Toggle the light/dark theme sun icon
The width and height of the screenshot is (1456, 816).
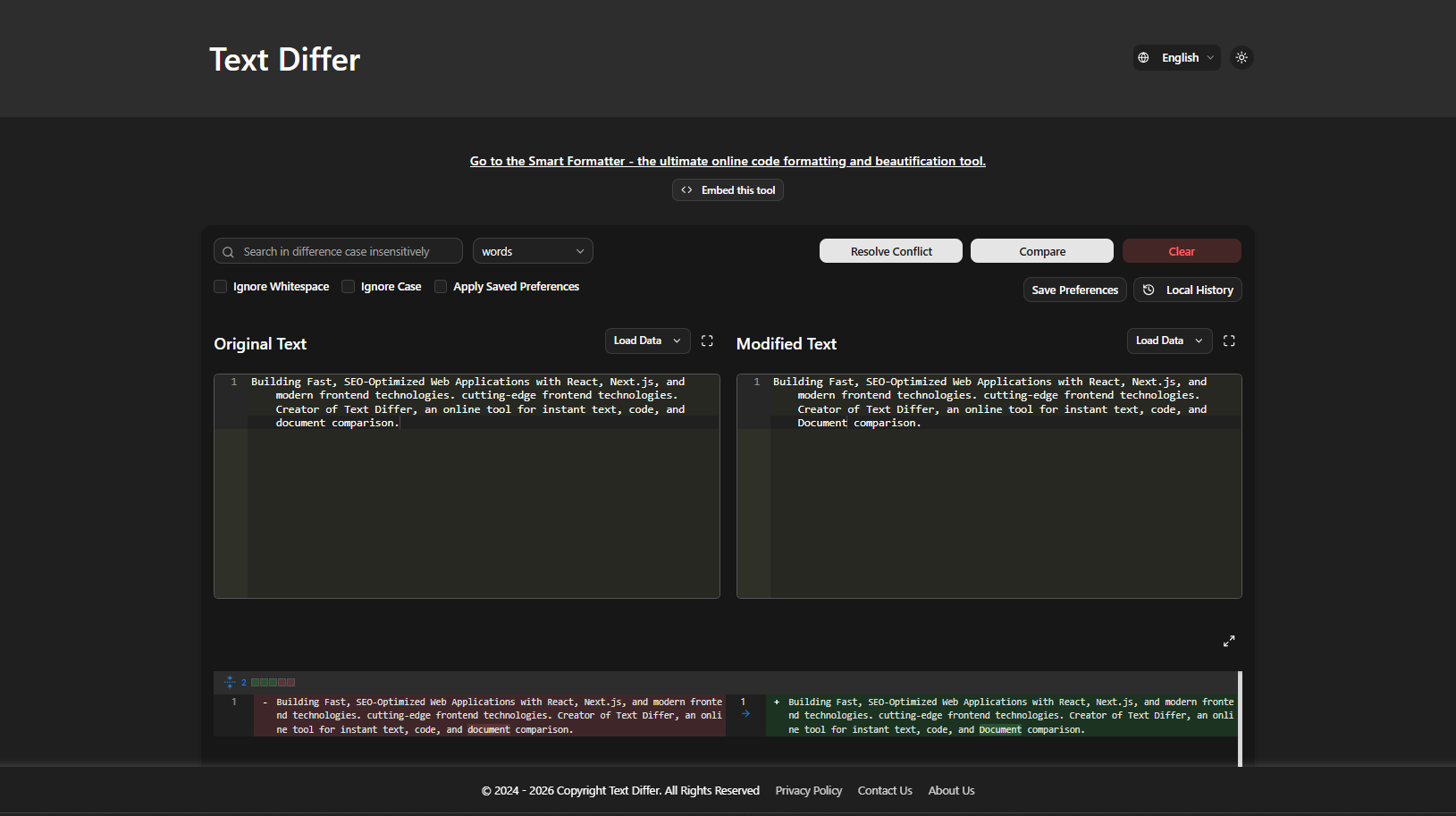(x=1241, y=57)
